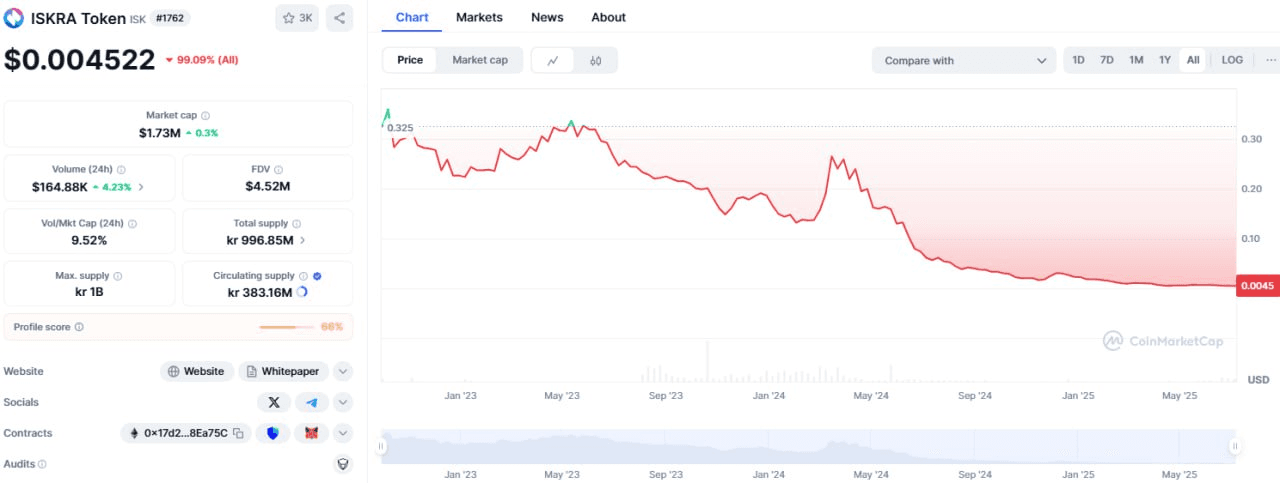Screen dimensions: 1280x483
Task: Click the Circulating supply info icon
Action: [x=304, y=276]
